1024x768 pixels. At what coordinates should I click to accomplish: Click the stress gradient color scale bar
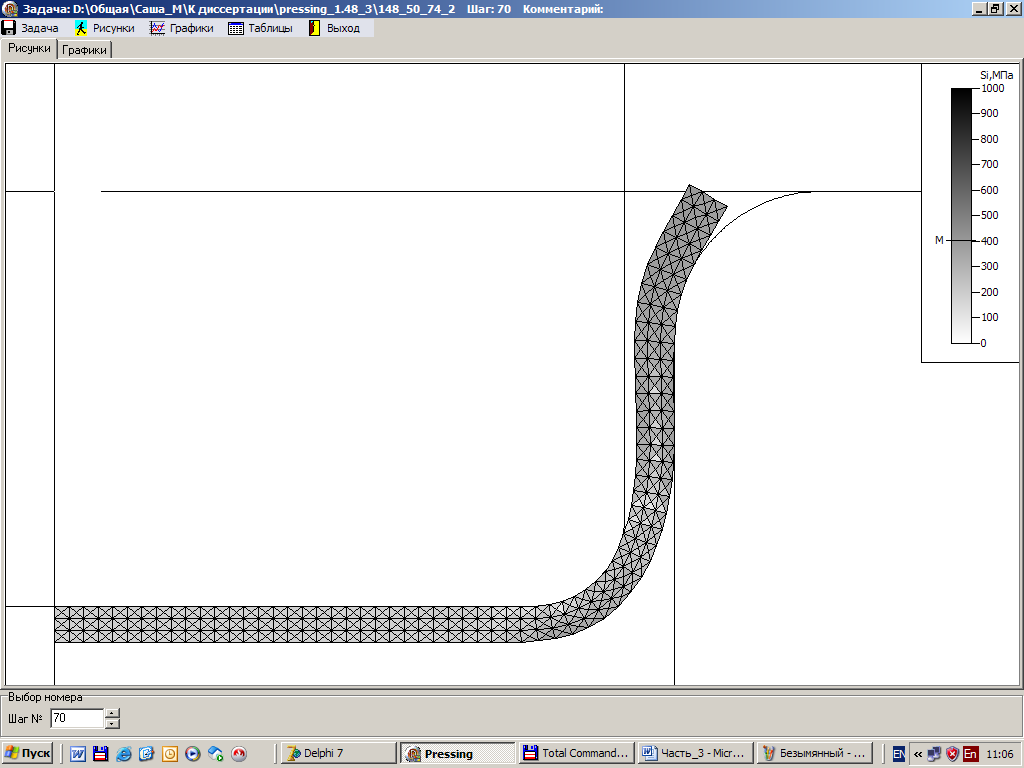960,215
